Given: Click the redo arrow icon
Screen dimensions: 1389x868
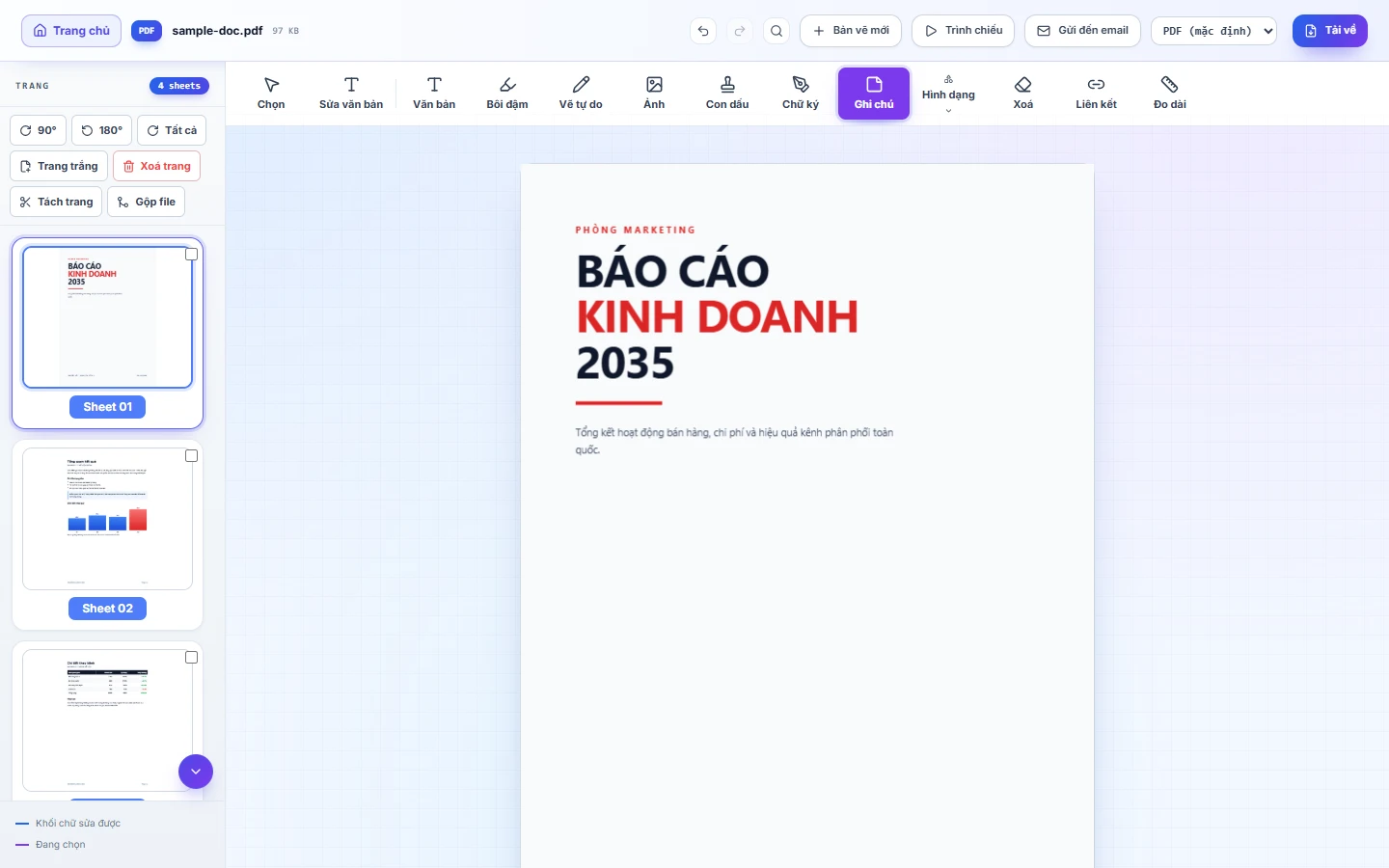Looking at the screenshot, I should point(740,31).
